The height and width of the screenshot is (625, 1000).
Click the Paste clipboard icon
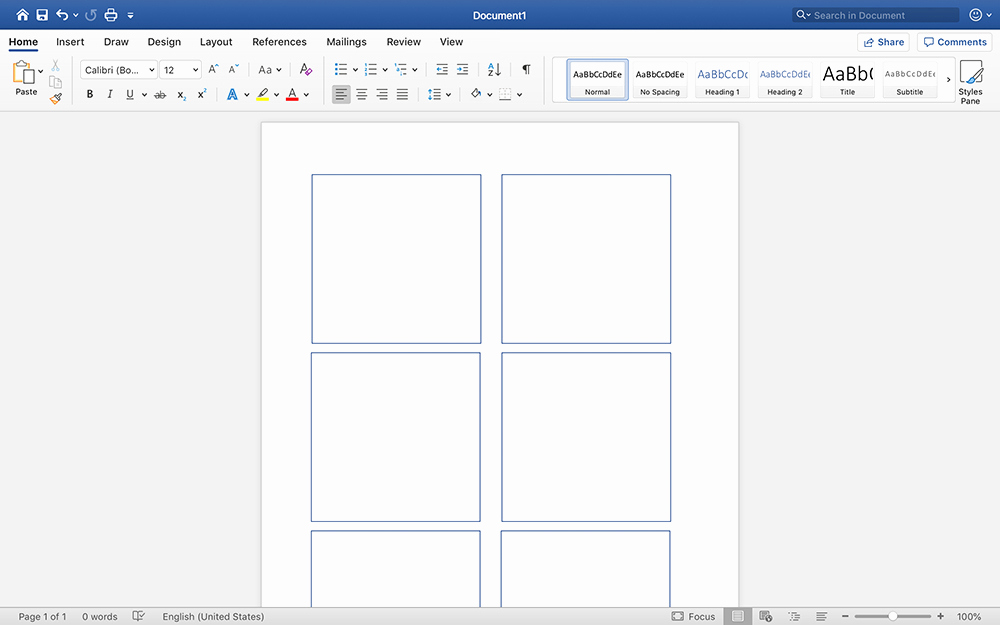click(23, 72)
